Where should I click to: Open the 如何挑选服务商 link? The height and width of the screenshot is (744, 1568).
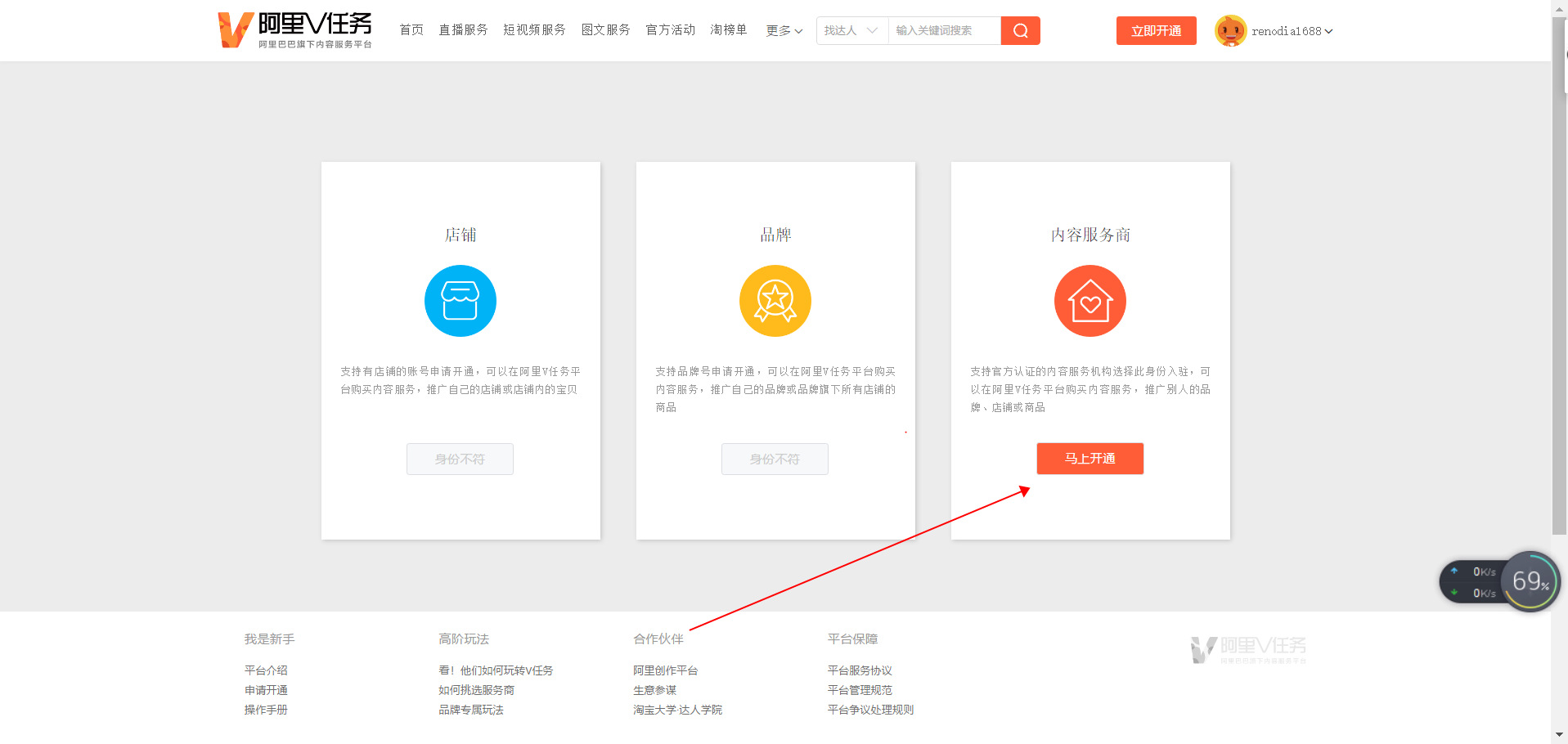tap(476, 690)
